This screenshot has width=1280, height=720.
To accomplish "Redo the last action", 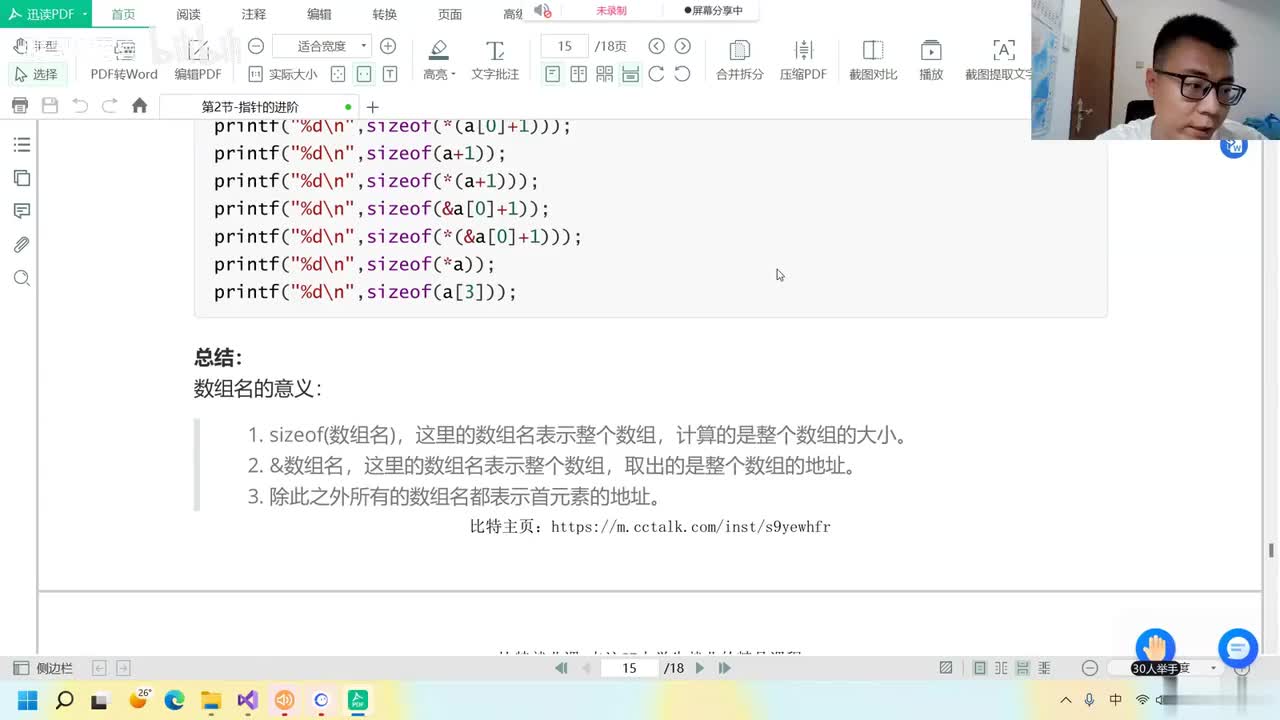I will pos(110,106).
